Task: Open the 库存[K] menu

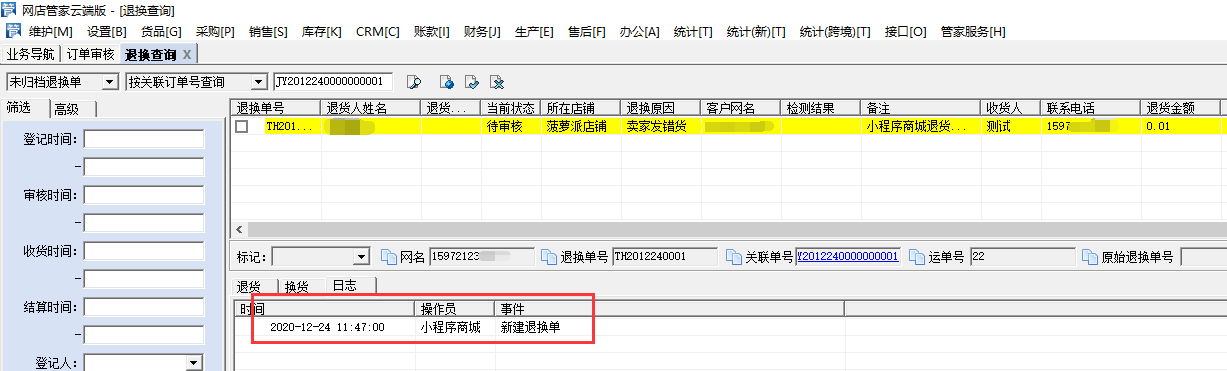Action: point(320,32)
